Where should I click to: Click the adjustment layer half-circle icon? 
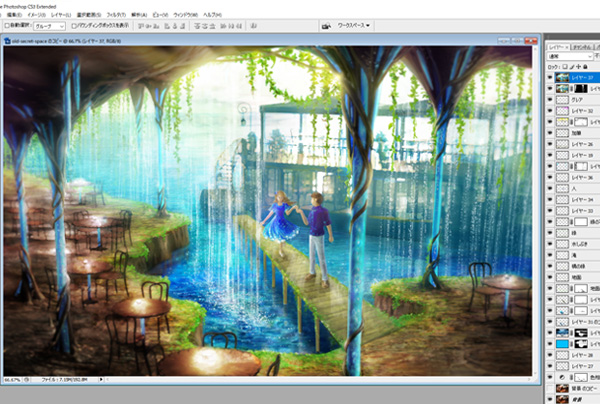[x=562, y=377]
